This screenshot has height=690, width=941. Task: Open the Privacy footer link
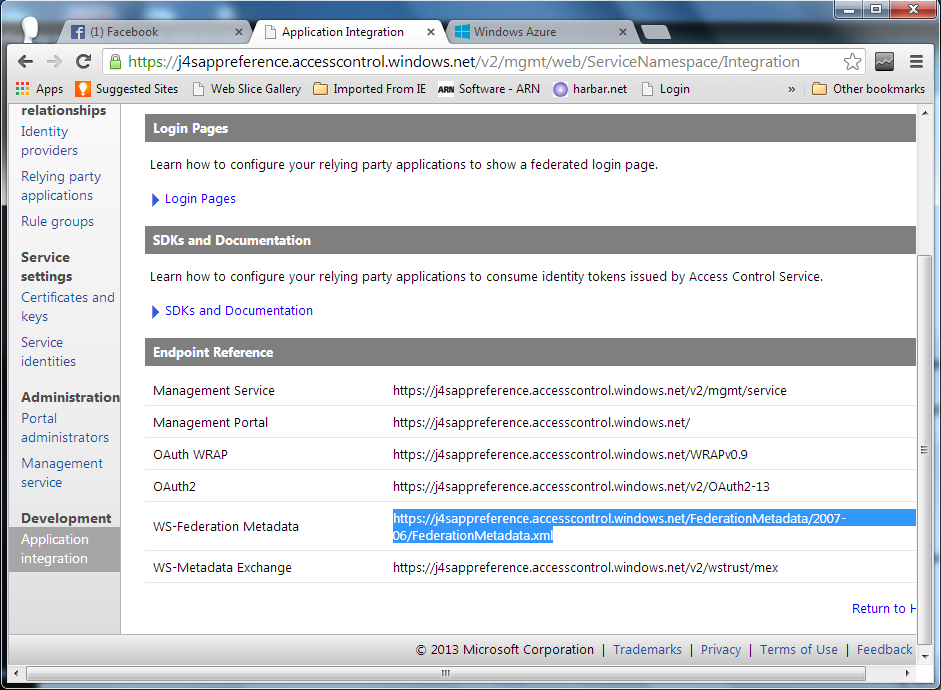point(721,650)
